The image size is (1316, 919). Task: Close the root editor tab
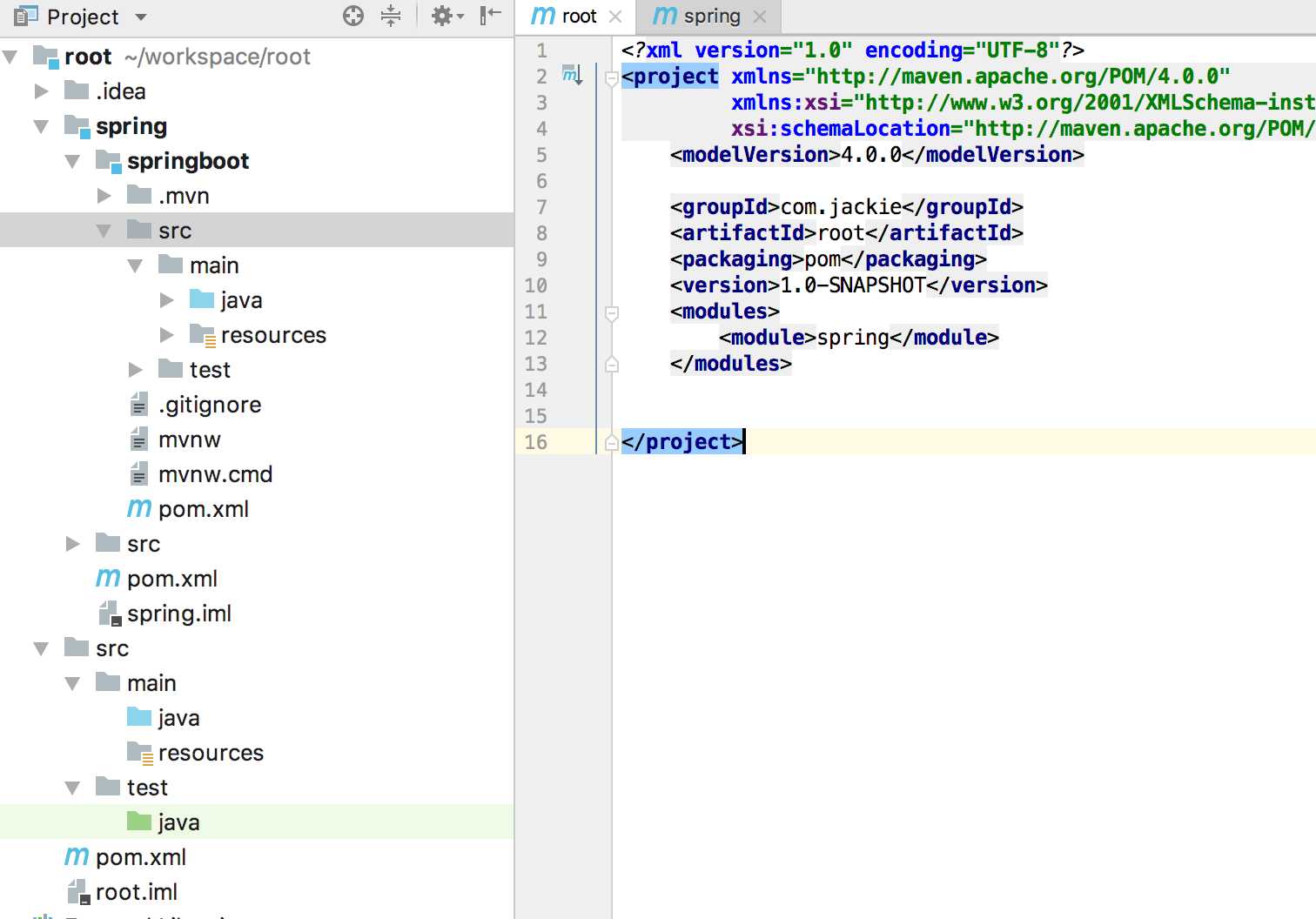[x=615, y=17]
